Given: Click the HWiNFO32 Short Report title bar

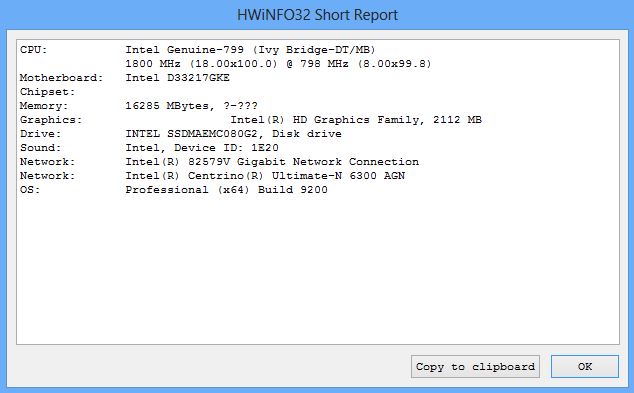Looking at the screenshot, I should click(x=317, y=15).
